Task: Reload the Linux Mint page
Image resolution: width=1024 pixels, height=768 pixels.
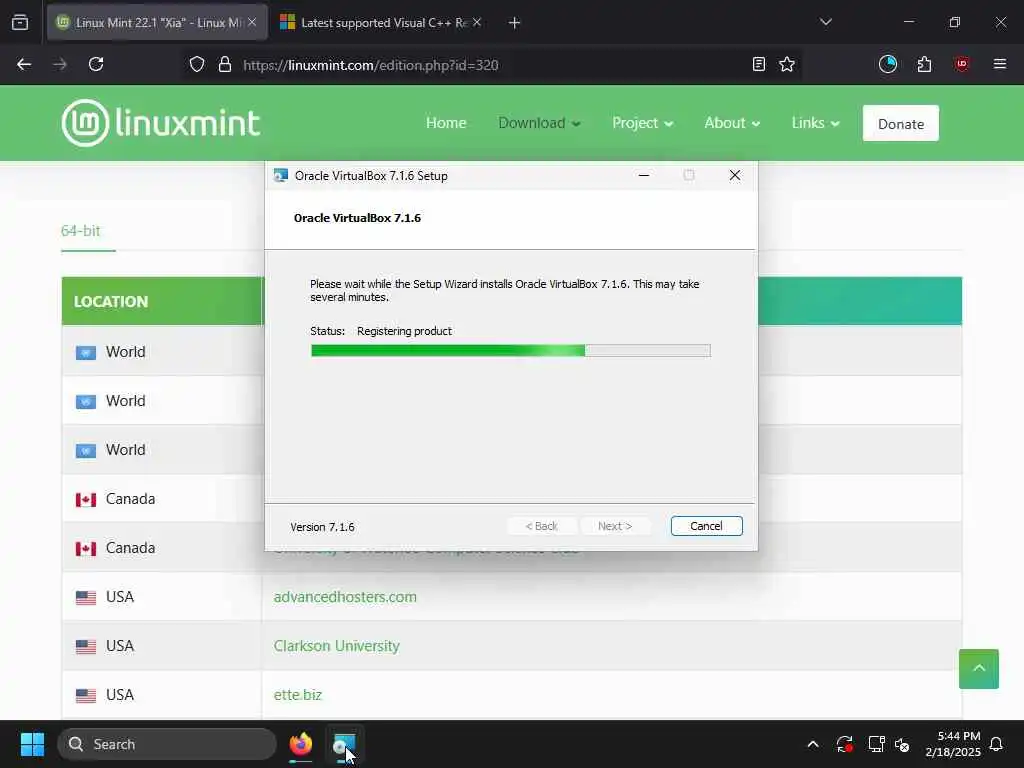Action: pos(96,64)
